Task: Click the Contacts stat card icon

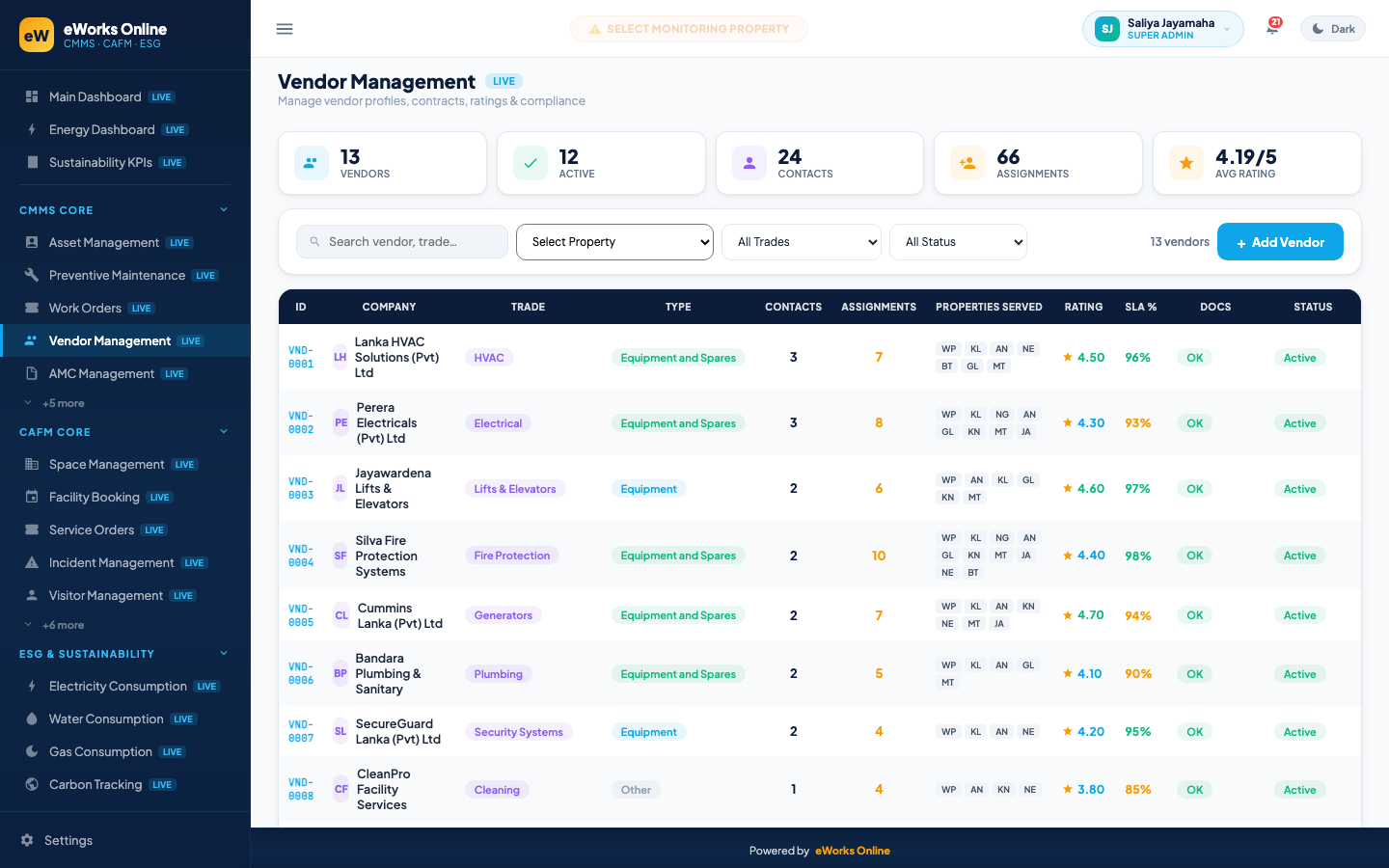Action: 749,163
